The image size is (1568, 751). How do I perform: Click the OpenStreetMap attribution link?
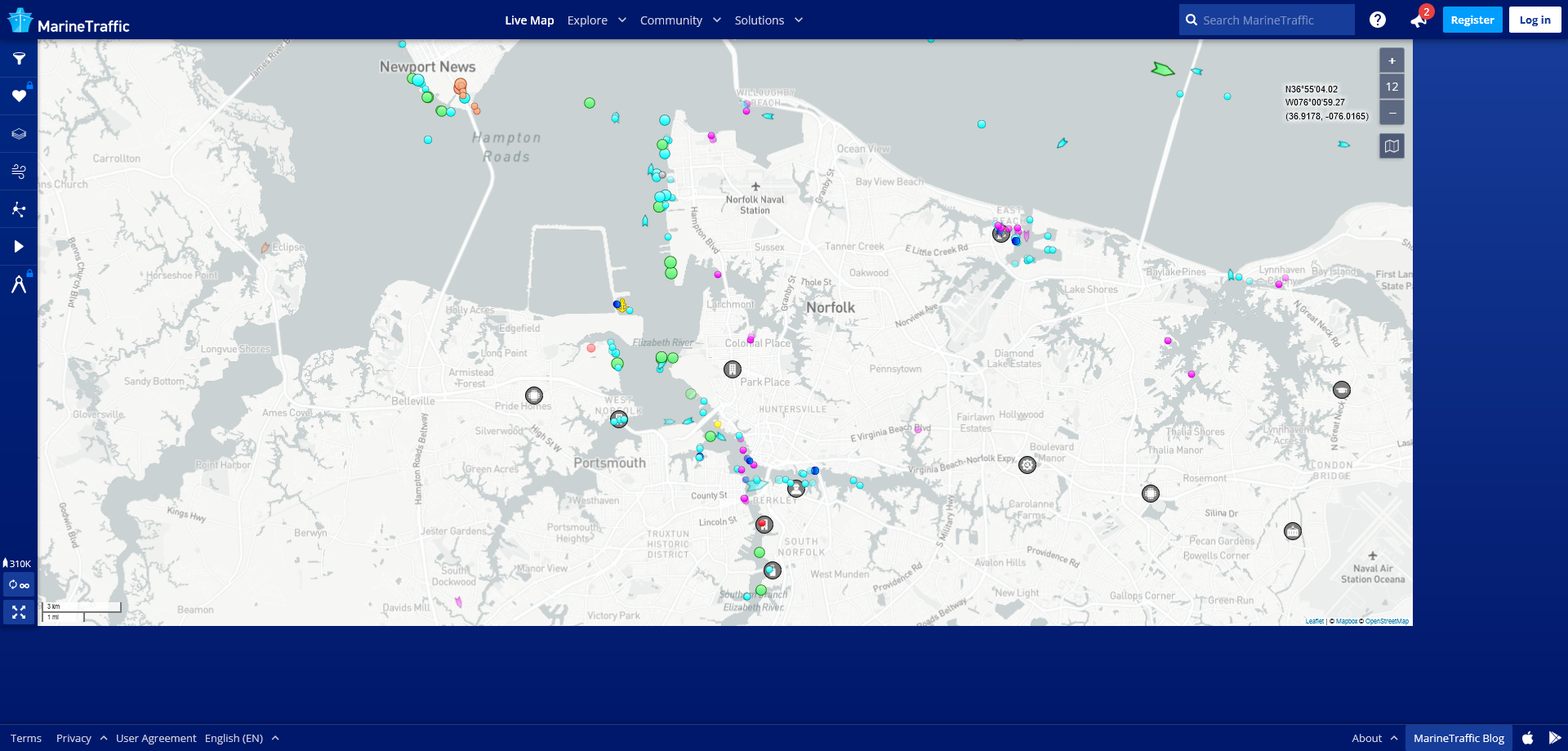coord(1387,621)
